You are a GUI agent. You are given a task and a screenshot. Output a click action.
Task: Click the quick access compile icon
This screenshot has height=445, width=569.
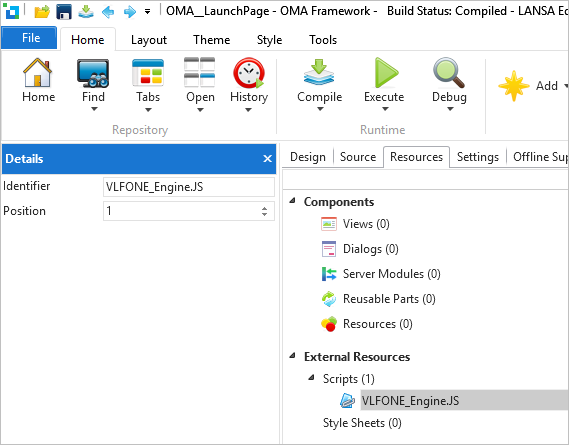pyautogui.click(x=86, y=12)
